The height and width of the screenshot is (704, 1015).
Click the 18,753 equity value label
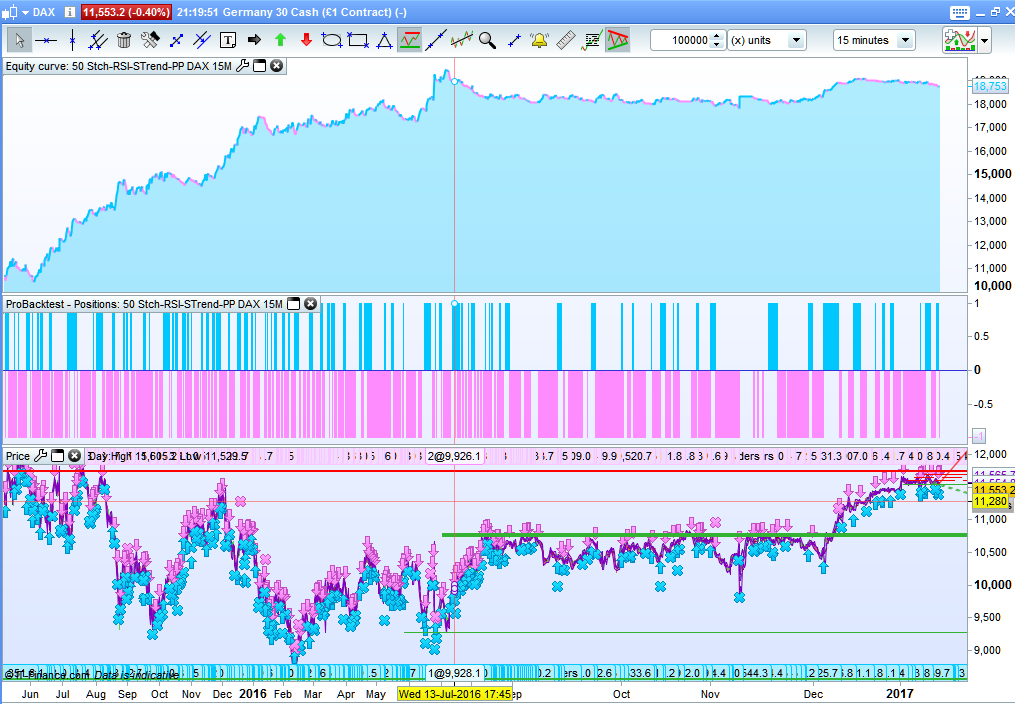(x=990, y=86)
